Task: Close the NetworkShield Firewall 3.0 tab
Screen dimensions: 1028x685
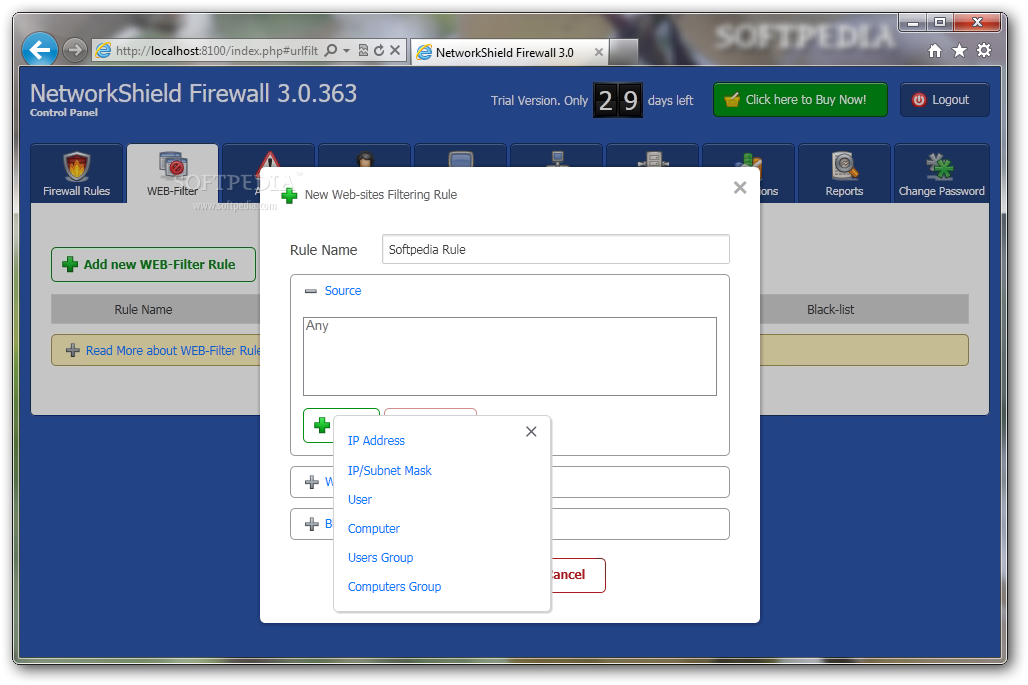Action: [599, 52]
